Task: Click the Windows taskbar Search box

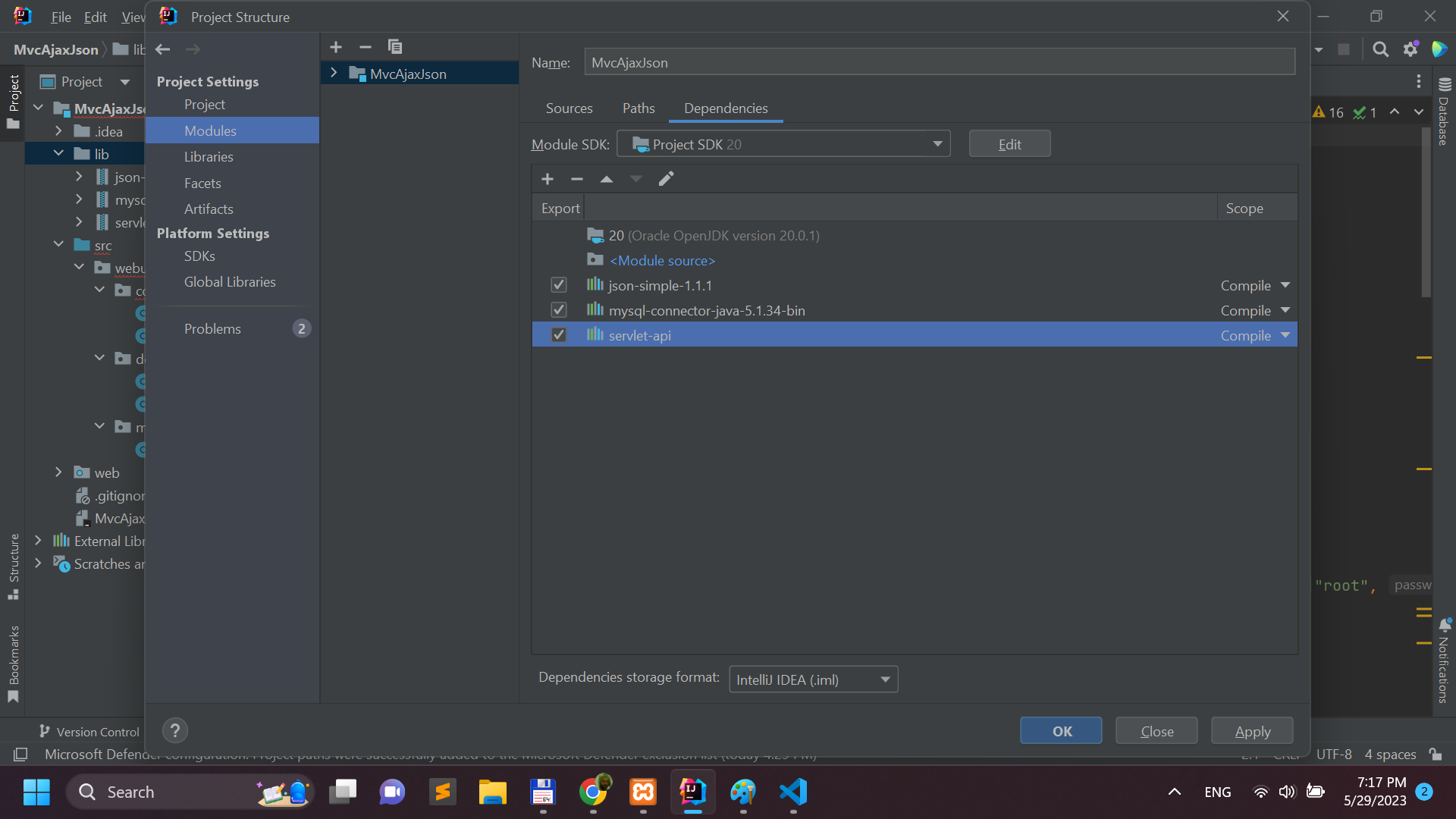Action: 190,792
